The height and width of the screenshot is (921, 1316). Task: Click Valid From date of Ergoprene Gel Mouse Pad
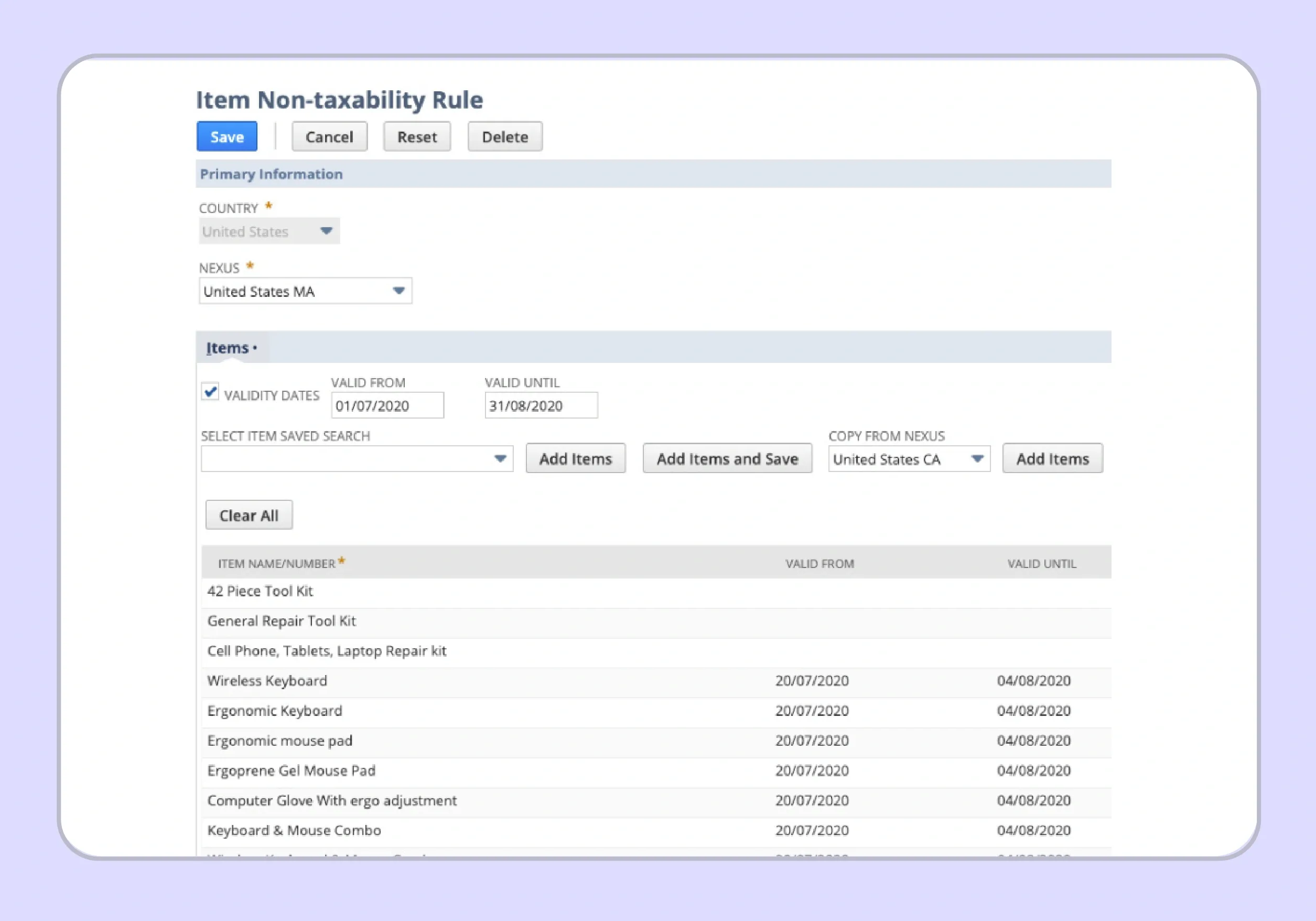pos(812,770)
